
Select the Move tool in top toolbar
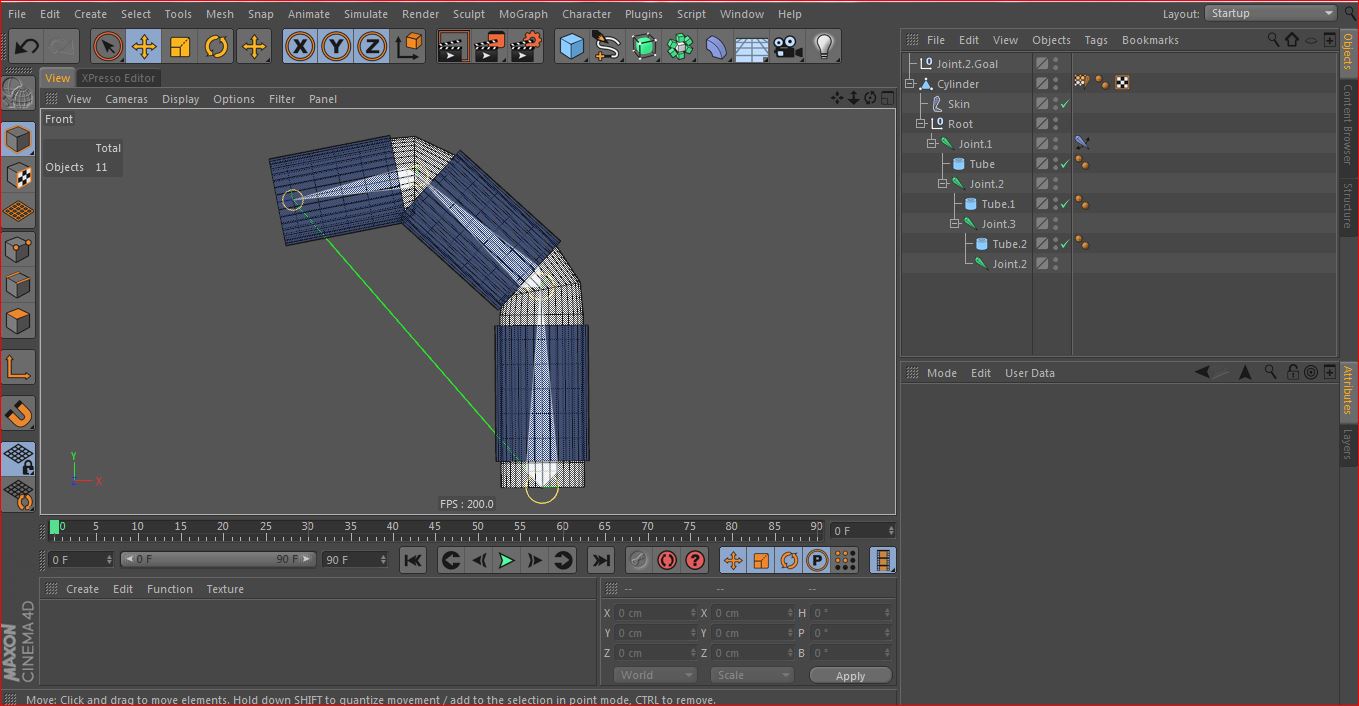(144, 46)
